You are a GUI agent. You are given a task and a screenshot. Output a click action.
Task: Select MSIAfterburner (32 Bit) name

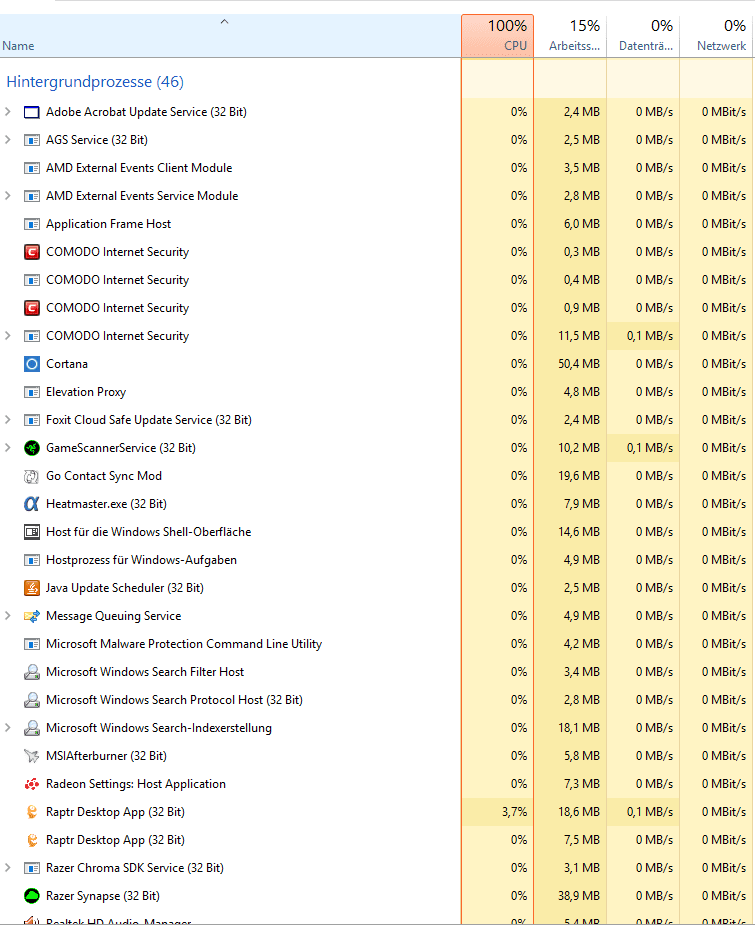[x=106, y=756]
